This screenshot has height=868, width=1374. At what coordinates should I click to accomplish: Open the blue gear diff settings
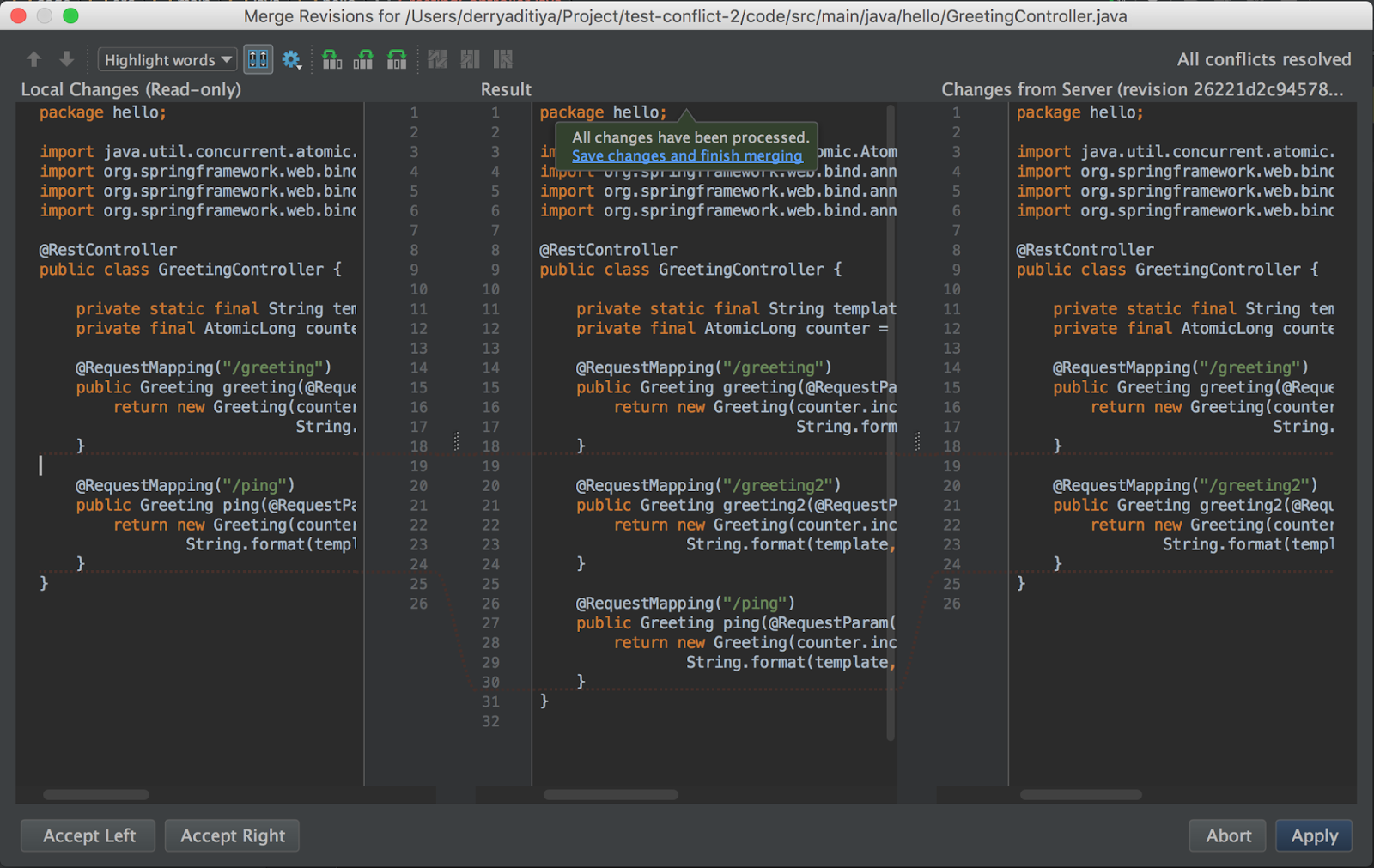click(x=292, y=59)
